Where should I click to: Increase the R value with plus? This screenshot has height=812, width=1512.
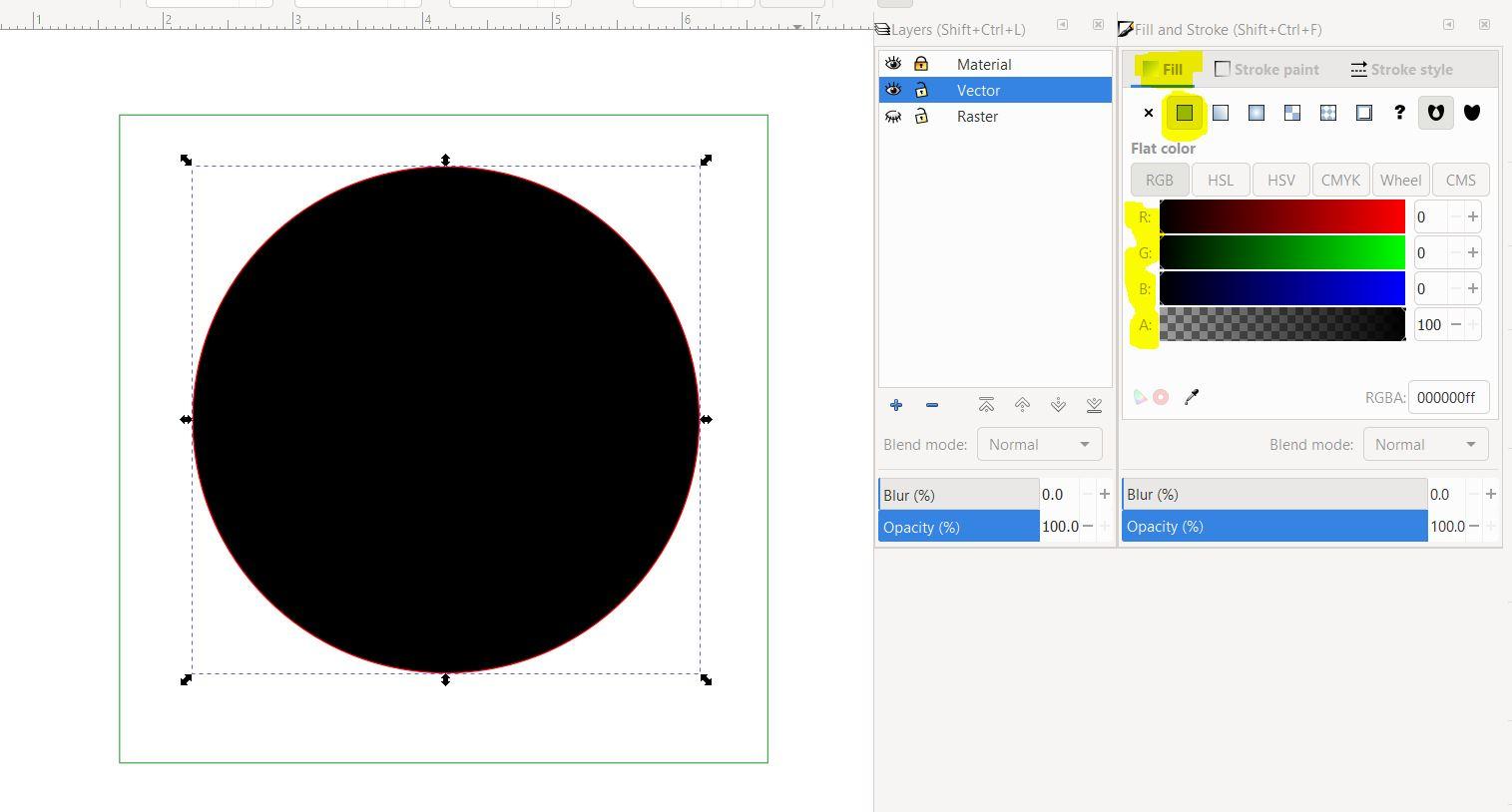(x=1472, y=216)
